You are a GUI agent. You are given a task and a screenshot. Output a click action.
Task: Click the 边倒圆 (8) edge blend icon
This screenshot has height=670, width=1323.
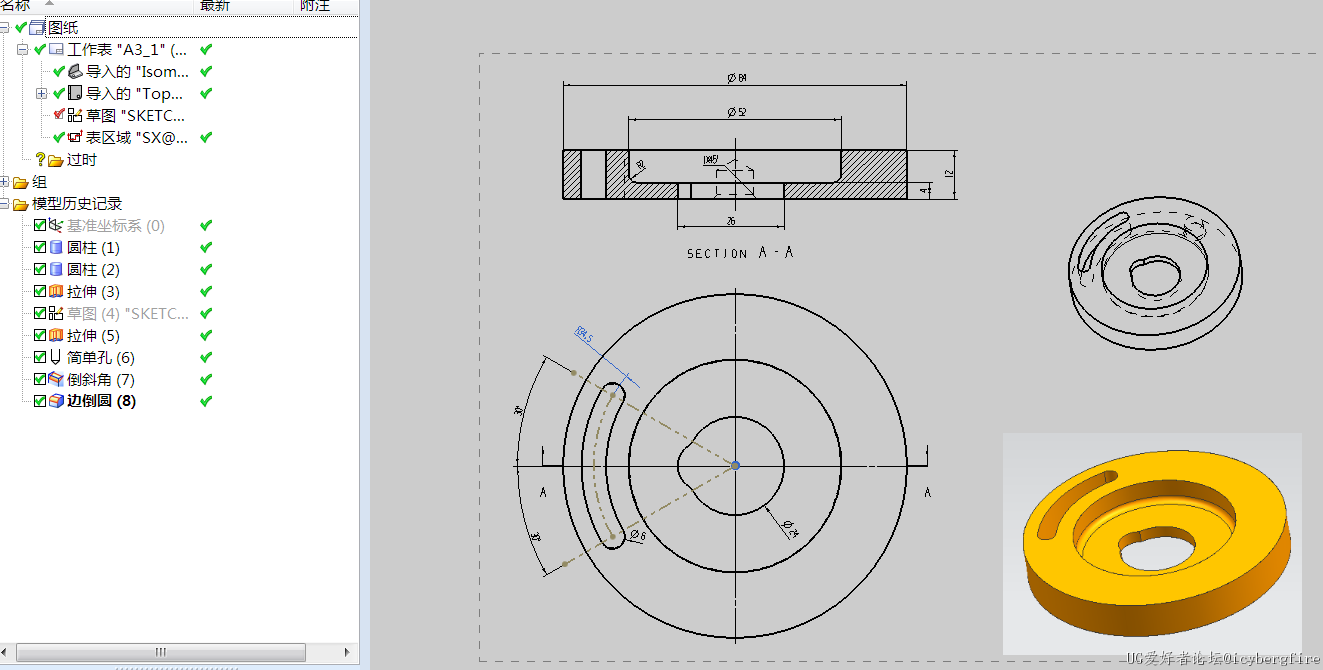click(56, 401)
